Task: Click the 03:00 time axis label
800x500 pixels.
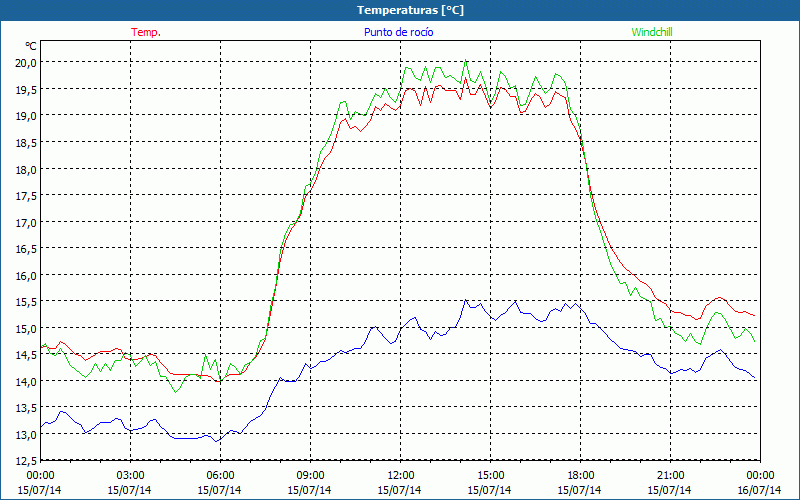Action: (130, 476)
